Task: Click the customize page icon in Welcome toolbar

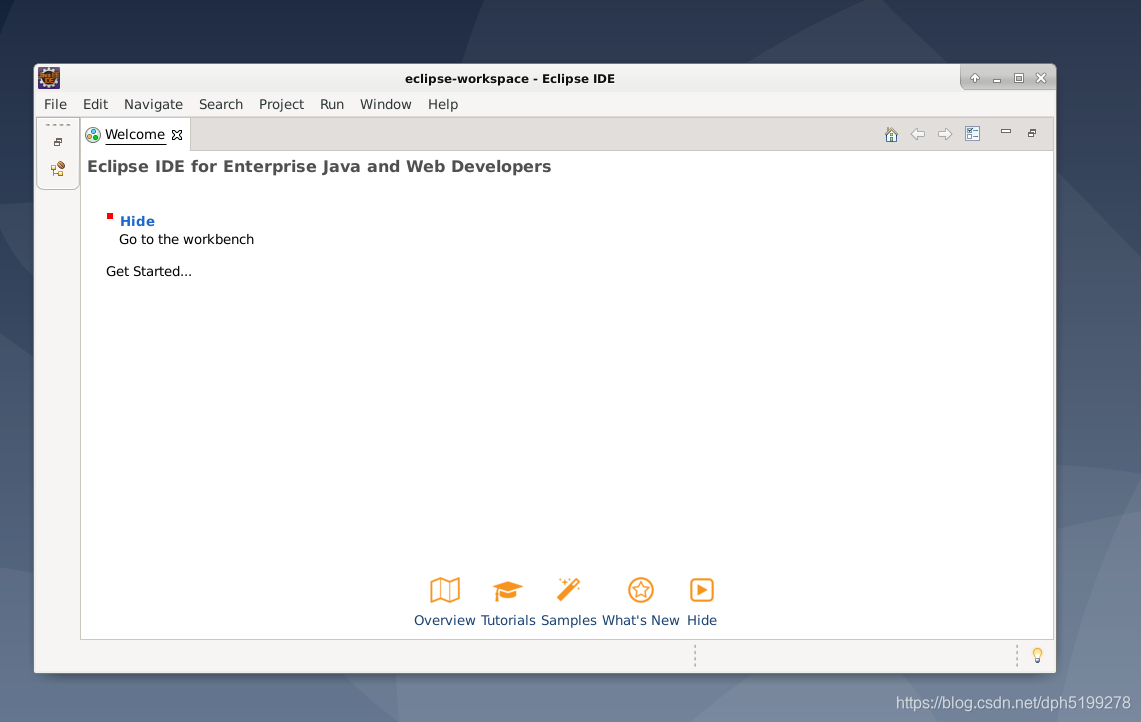Action: pyautogui.click(x=972, y=133)
